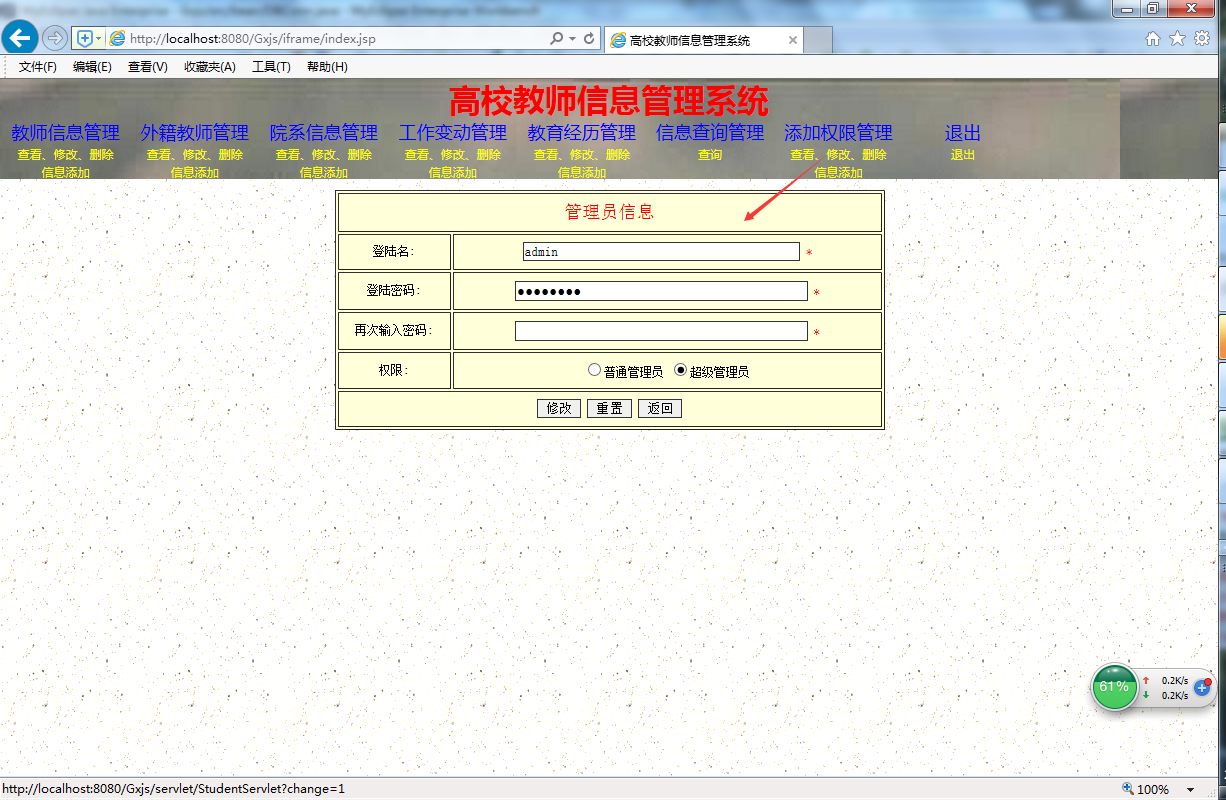Viewport: 1226px width, 800px height.
Task: Click 查看、修改、删除 under 外籍教师管理
Action: (194, 155)
